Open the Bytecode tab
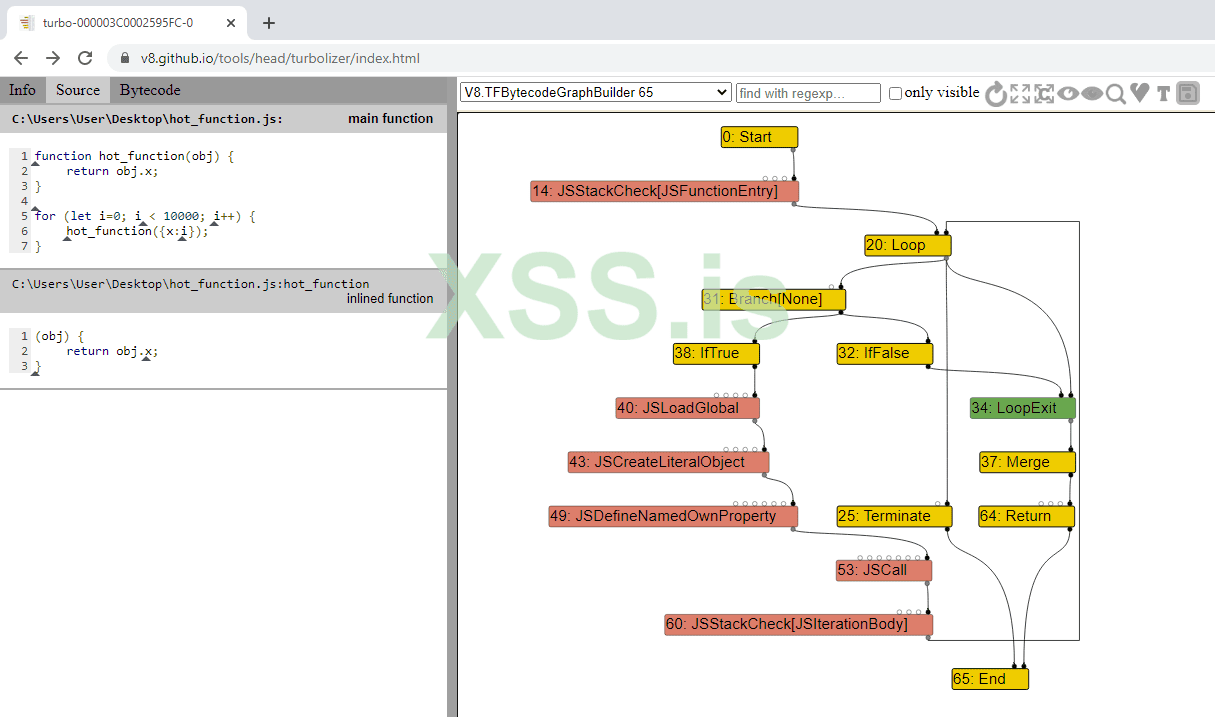Image resolution: width=1215 pixels, height=717 pixels. point(150,90)
